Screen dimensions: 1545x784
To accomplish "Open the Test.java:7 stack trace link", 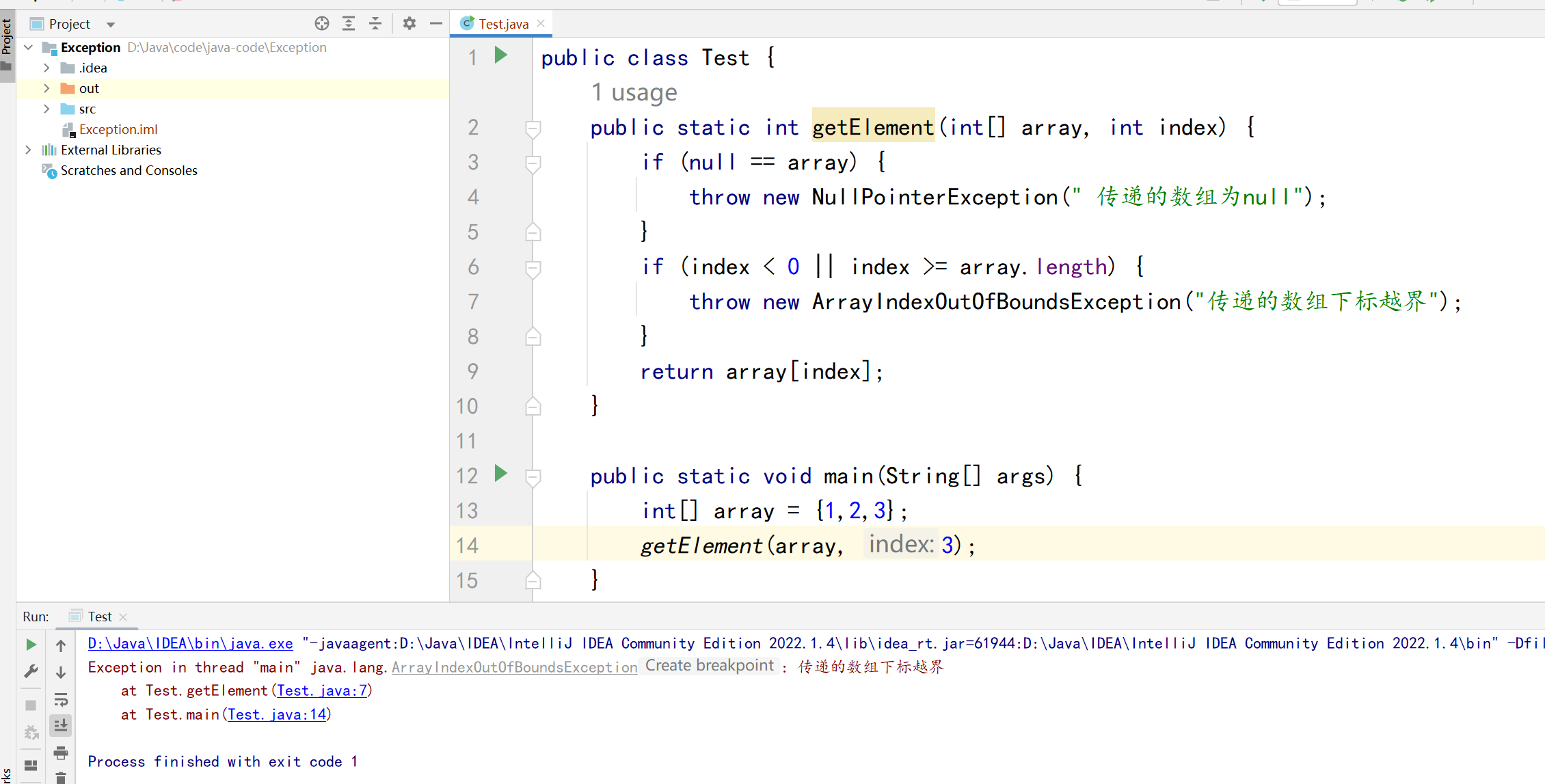I will [x=322, y=690].
